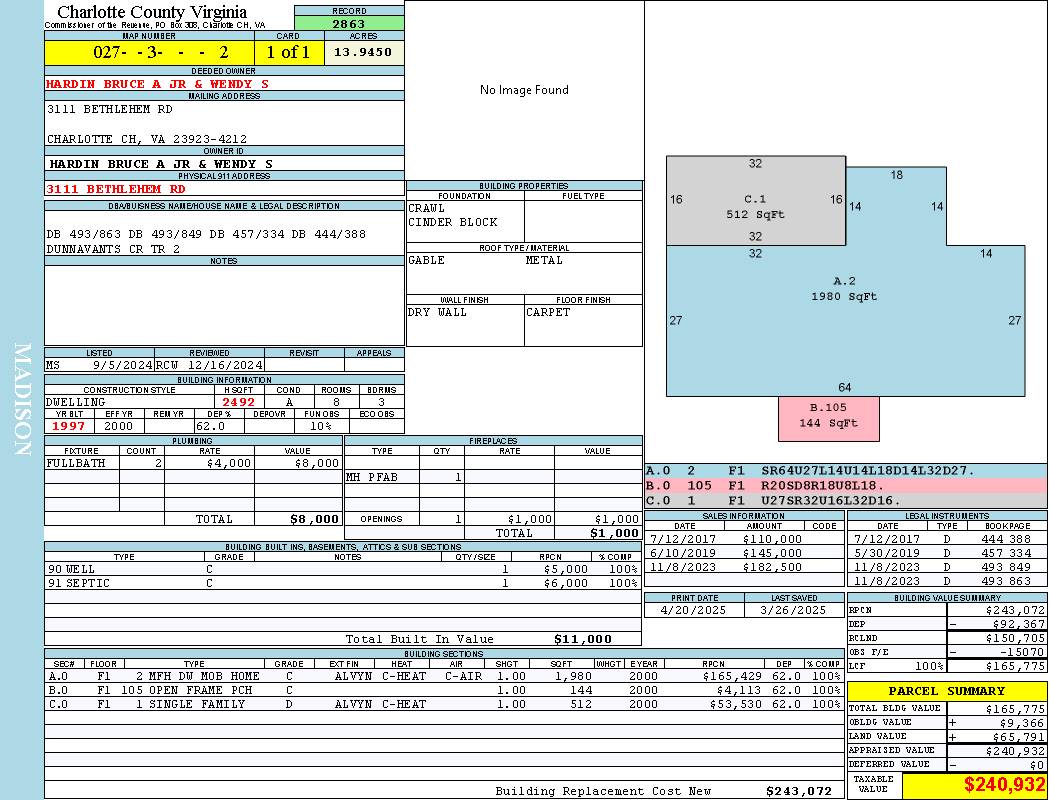1050x800 pixels.
Task: Select the $182,500 sale amount entry
Action: click(x=772, y=567)
